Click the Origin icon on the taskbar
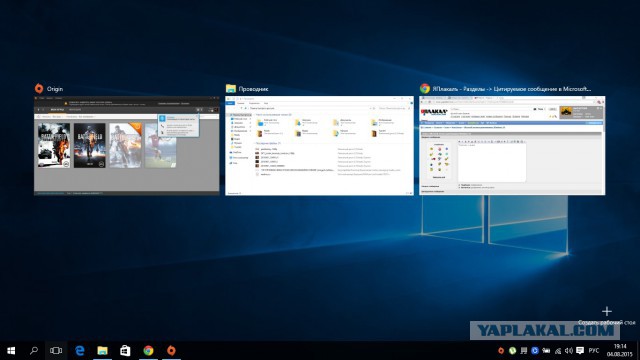The image size is (640, 360). 171,350
